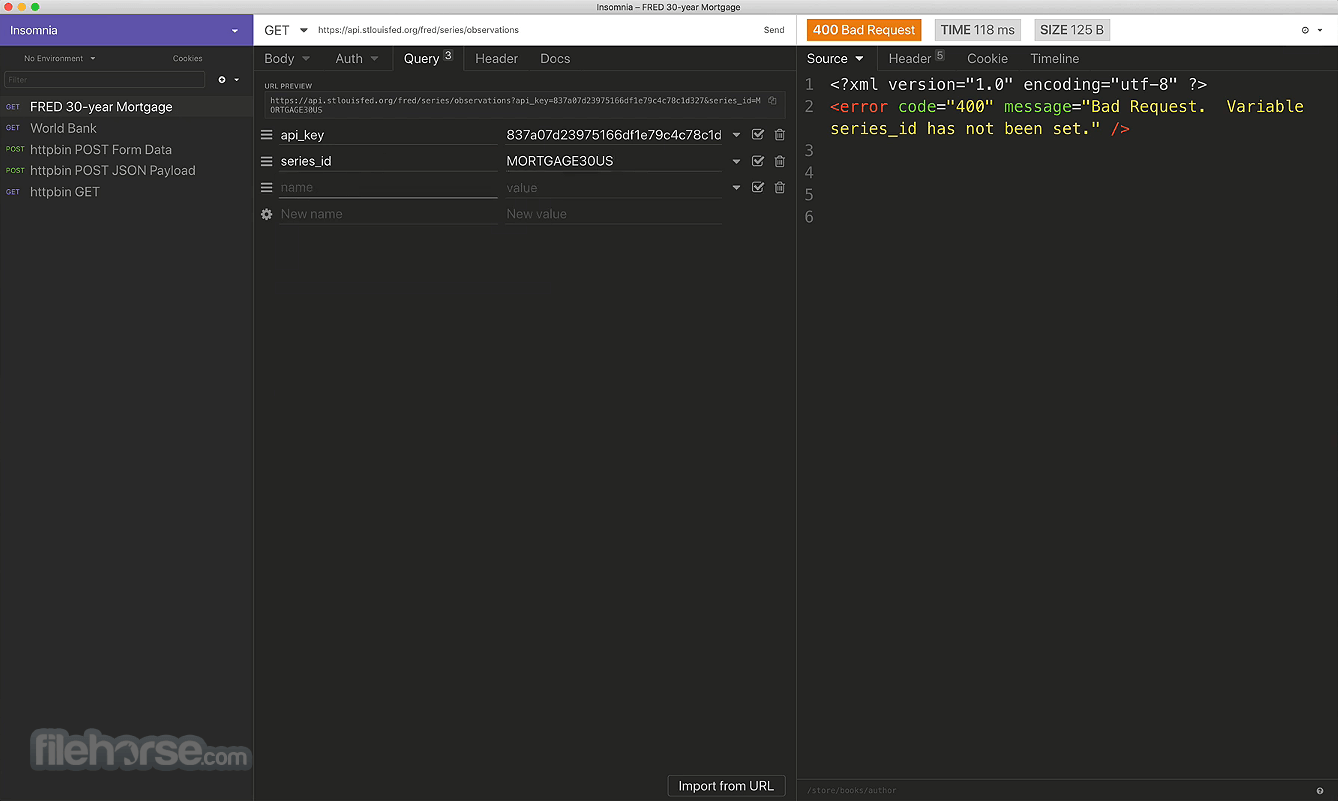Select the httpbin POST JSON Payload request
Image resolution: width=1338 pixels, height=801 pixels.
[x=126, y=170]
